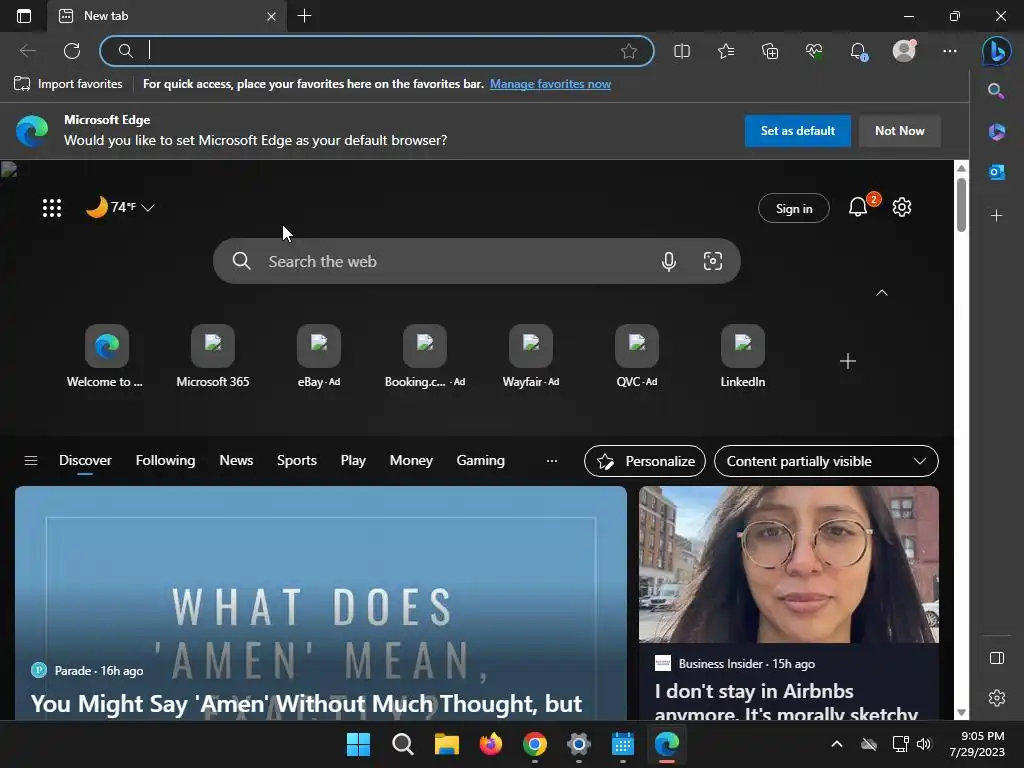Open Browser essentials heart icon
Image resolution: width=1024 pixels, height=768 pixels.
pyautogui.click(x=814, y=51)
